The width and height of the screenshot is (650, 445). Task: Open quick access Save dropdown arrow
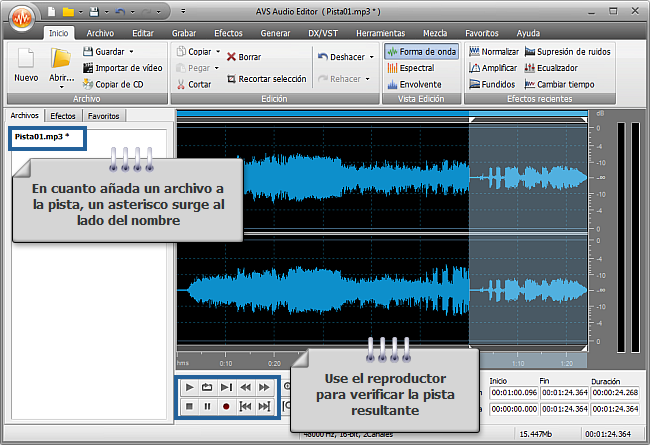click(106, 12)
